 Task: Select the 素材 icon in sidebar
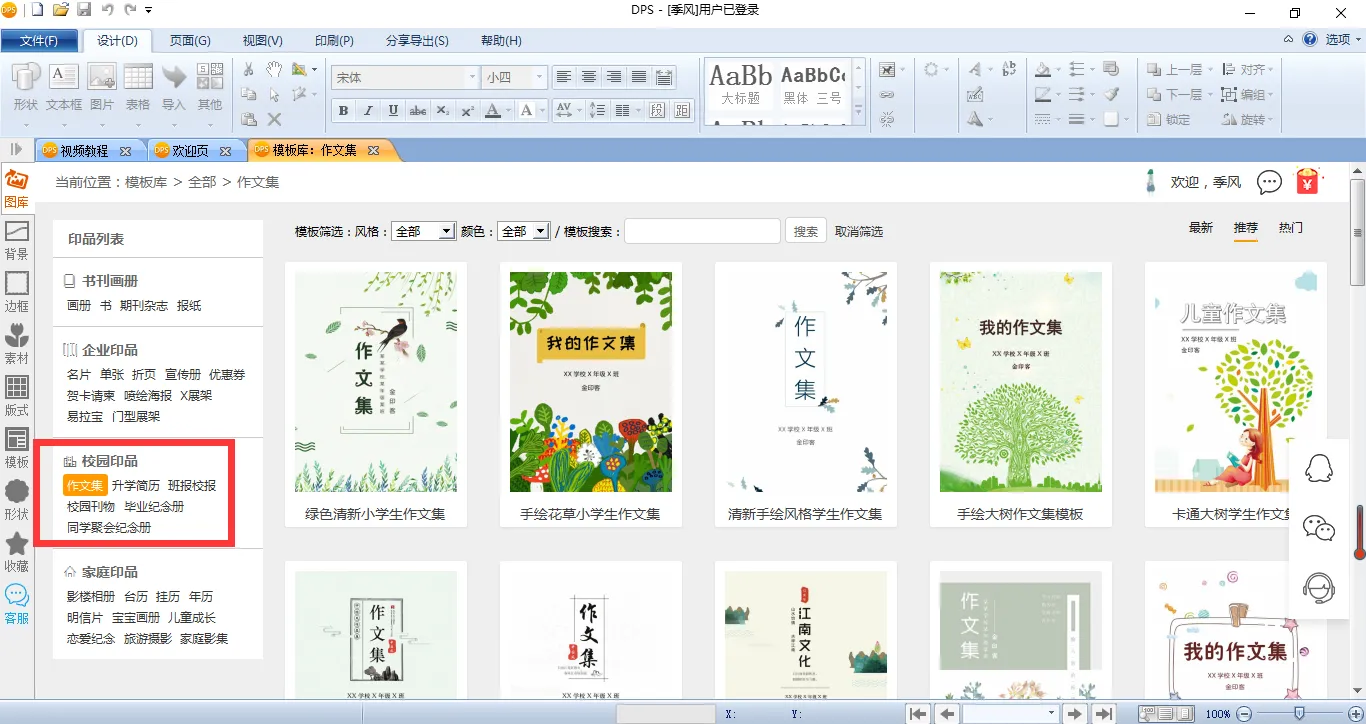click(x=17, y=344)
